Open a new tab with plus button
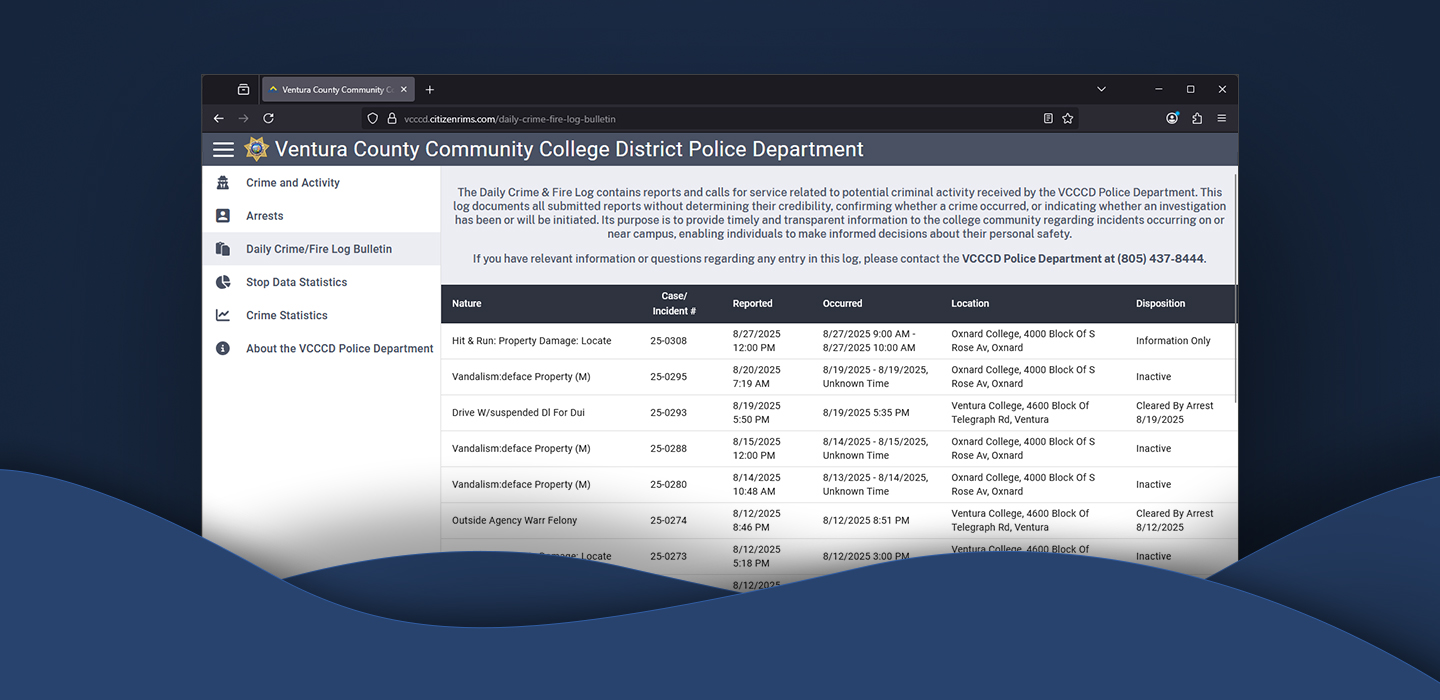Viewport: 1440px width, 700px height. click(x=430, y=89)
